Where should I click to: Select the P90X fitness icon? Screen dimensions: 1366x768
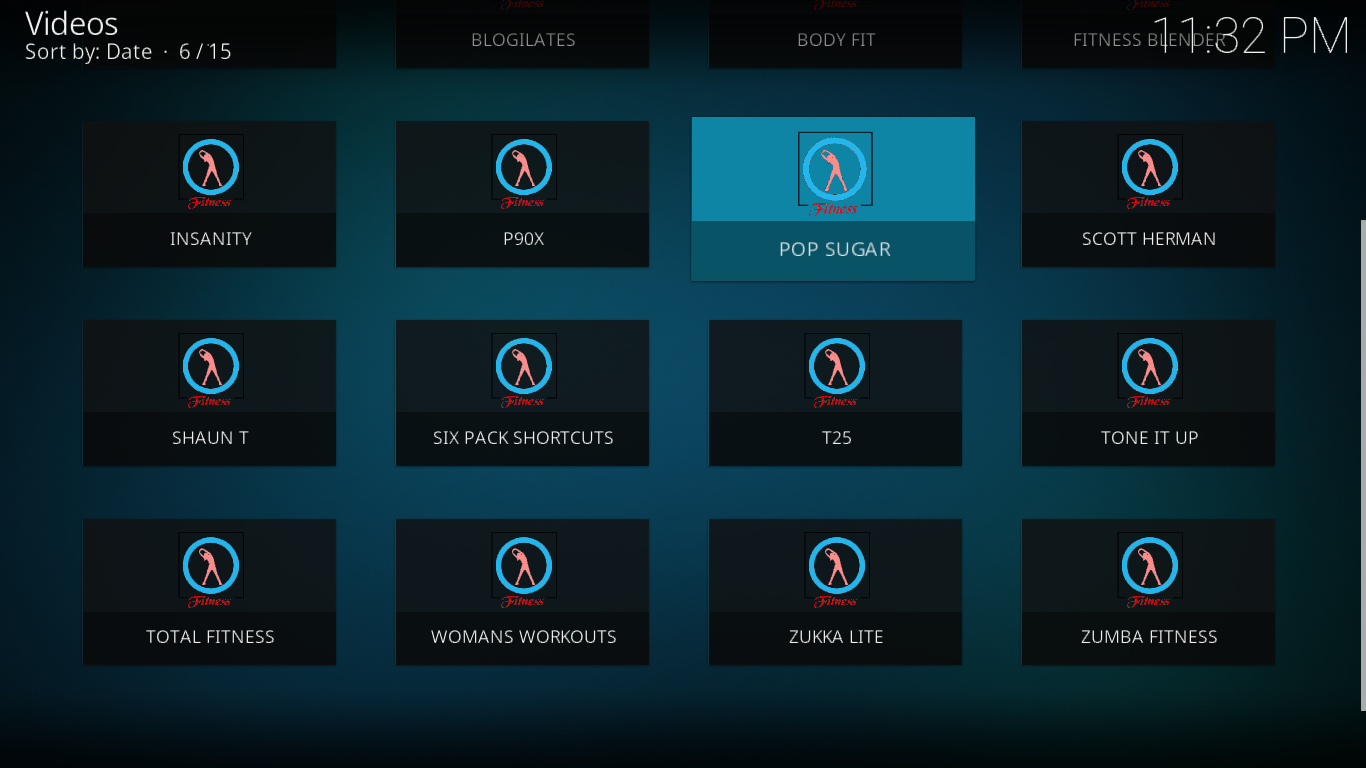click(523, 172)
